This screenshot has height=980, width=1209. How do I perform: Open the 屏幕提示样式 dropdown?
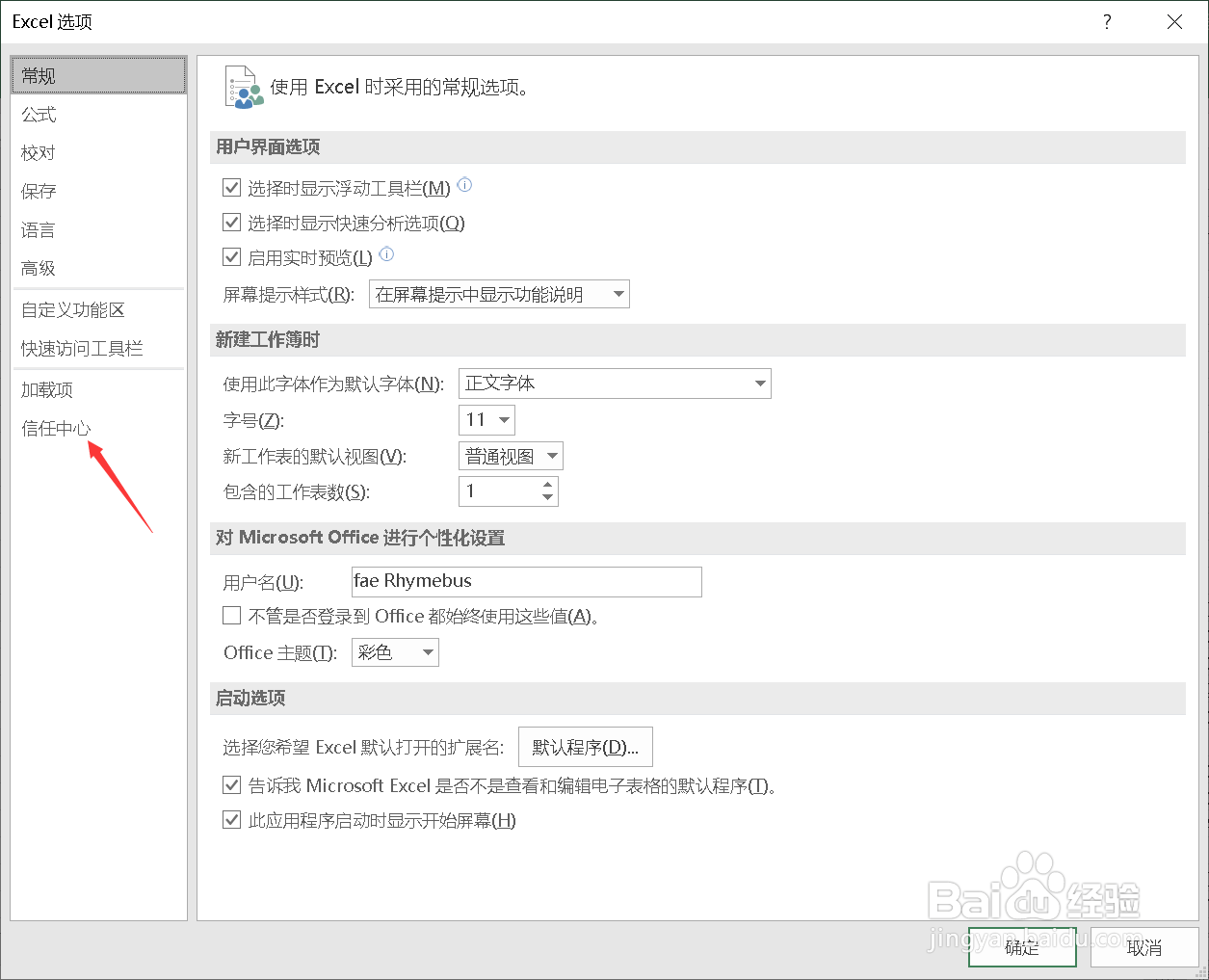pos(499,294)
